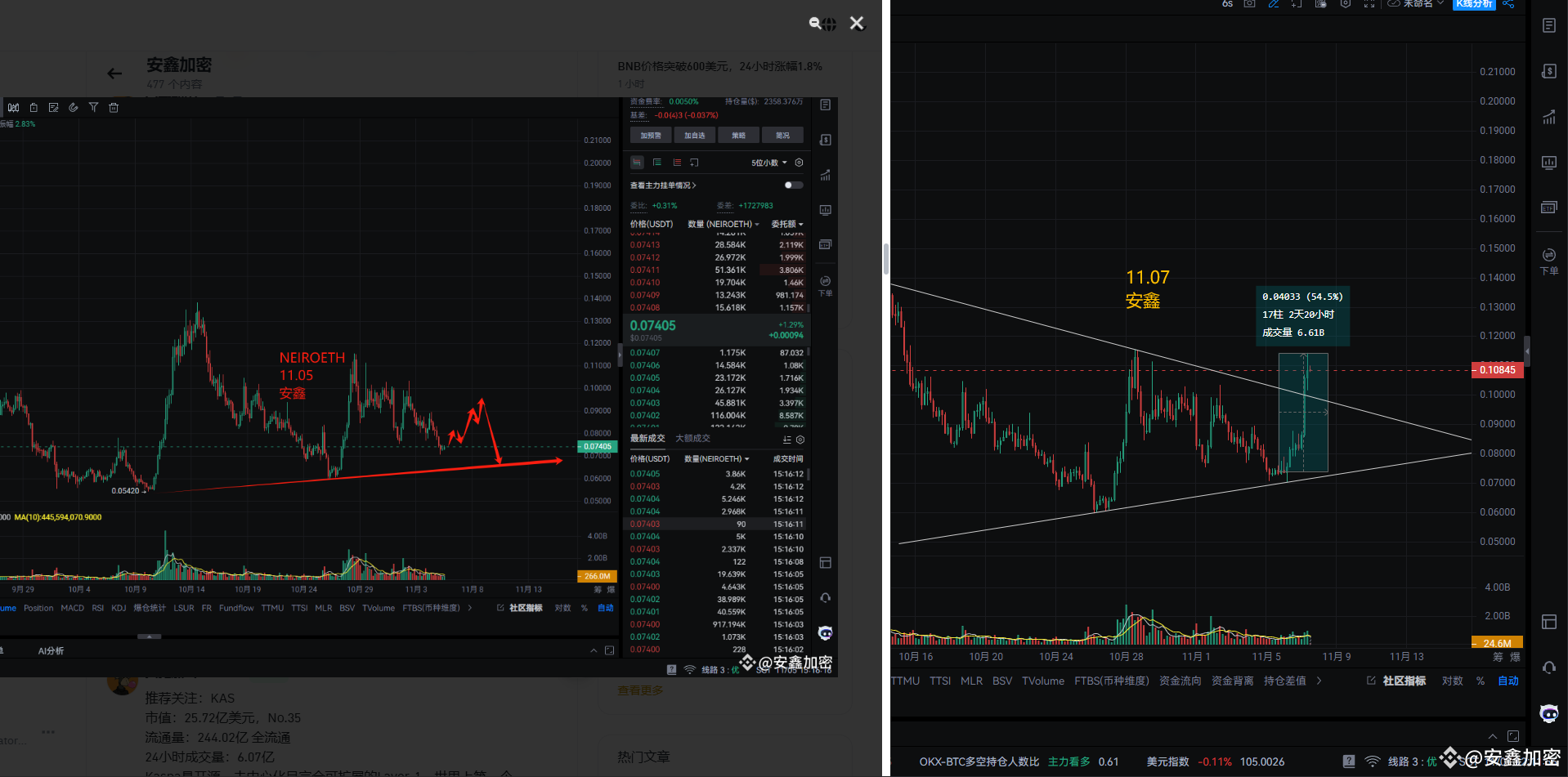
Task: Click the trash icon to remove drawings
Action: 114,107
